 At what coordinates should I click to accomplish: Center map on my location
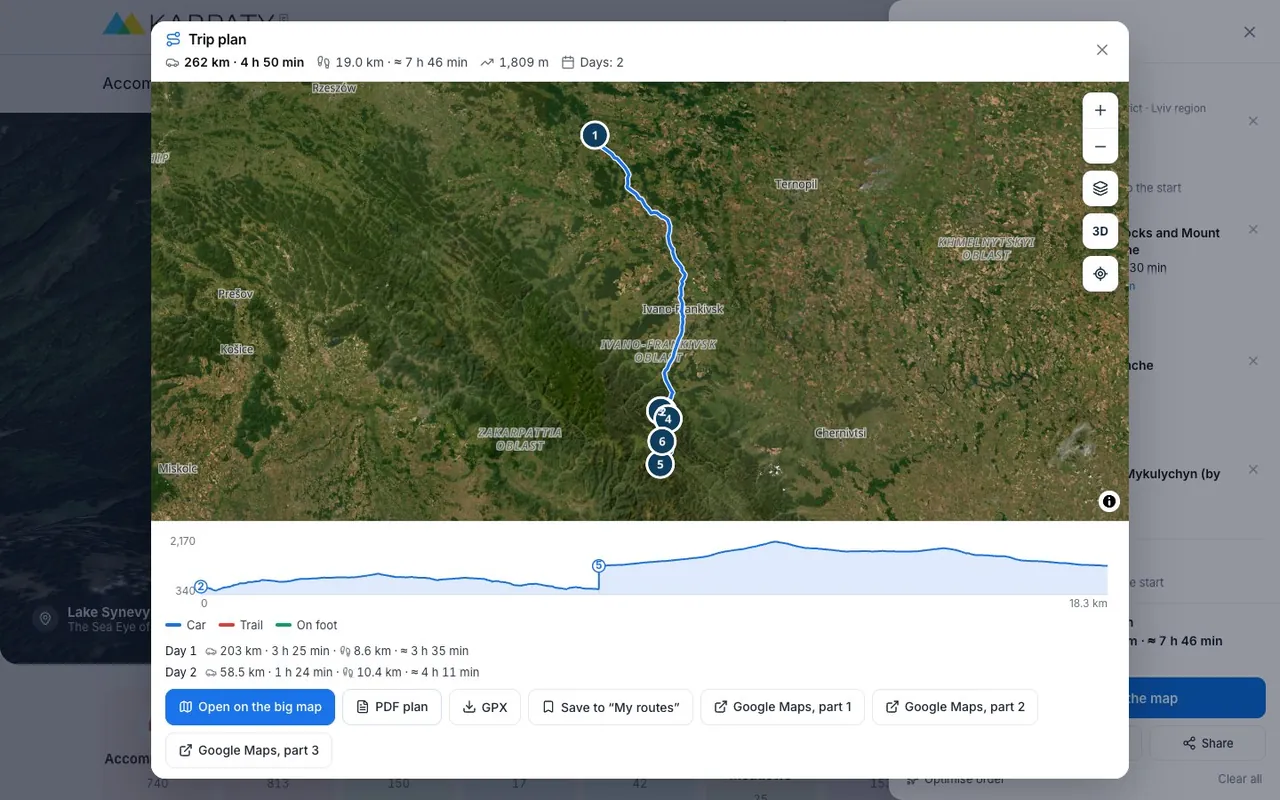[1100, 274]
